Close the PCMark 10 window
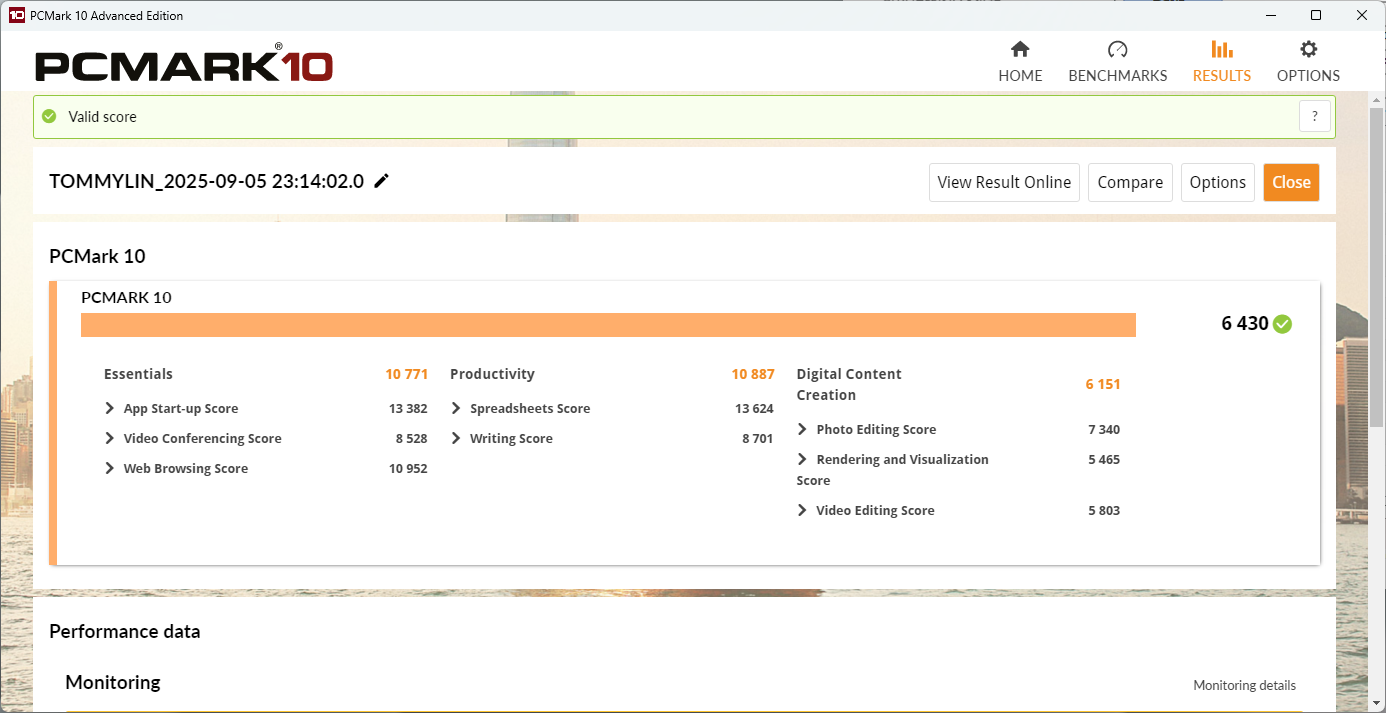 pyautogui.click(x=1362, y=15)
